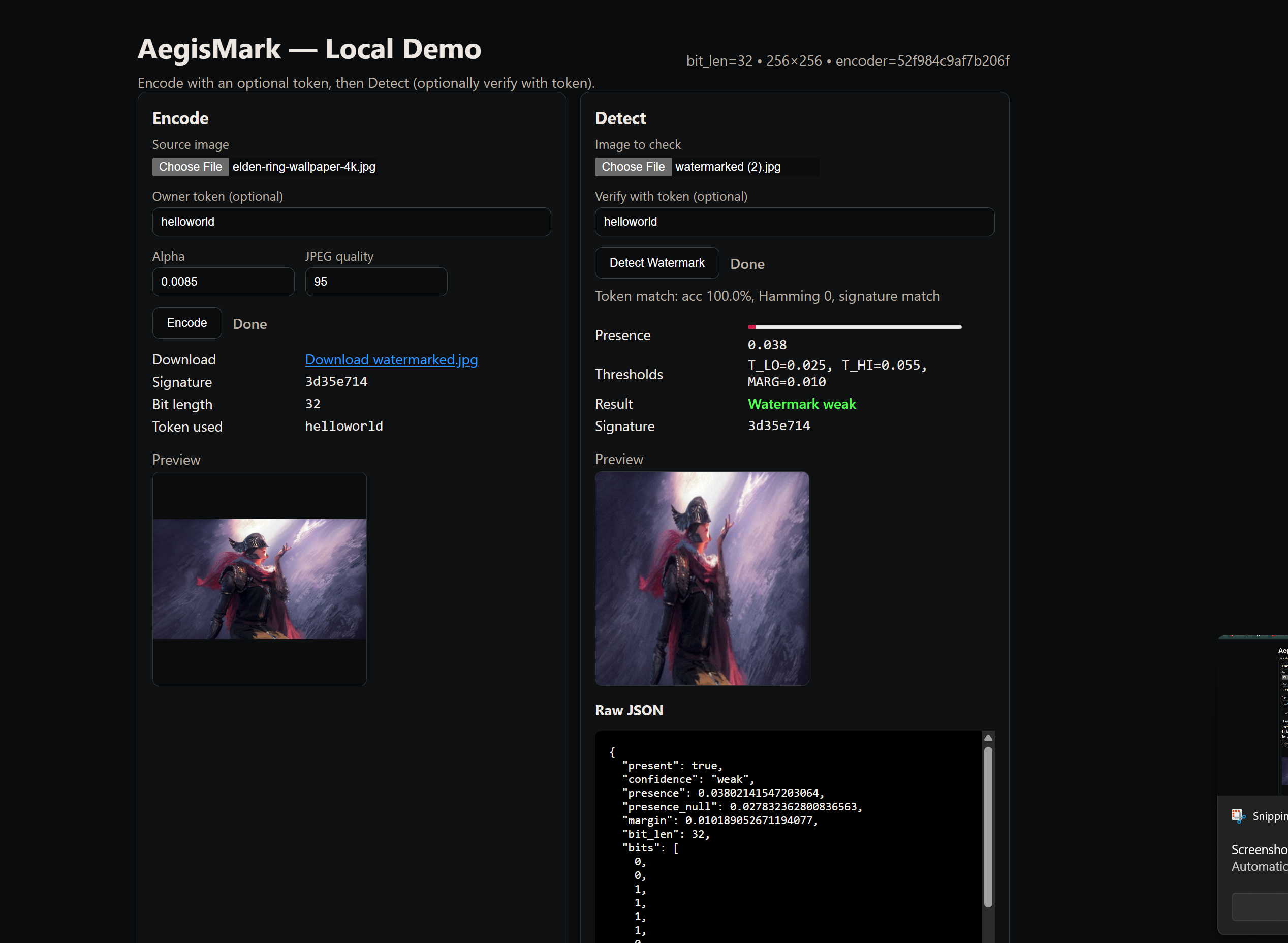Click the Encode preview image
The width and height of the screenshot is (1288, 943).
[259, 578]
